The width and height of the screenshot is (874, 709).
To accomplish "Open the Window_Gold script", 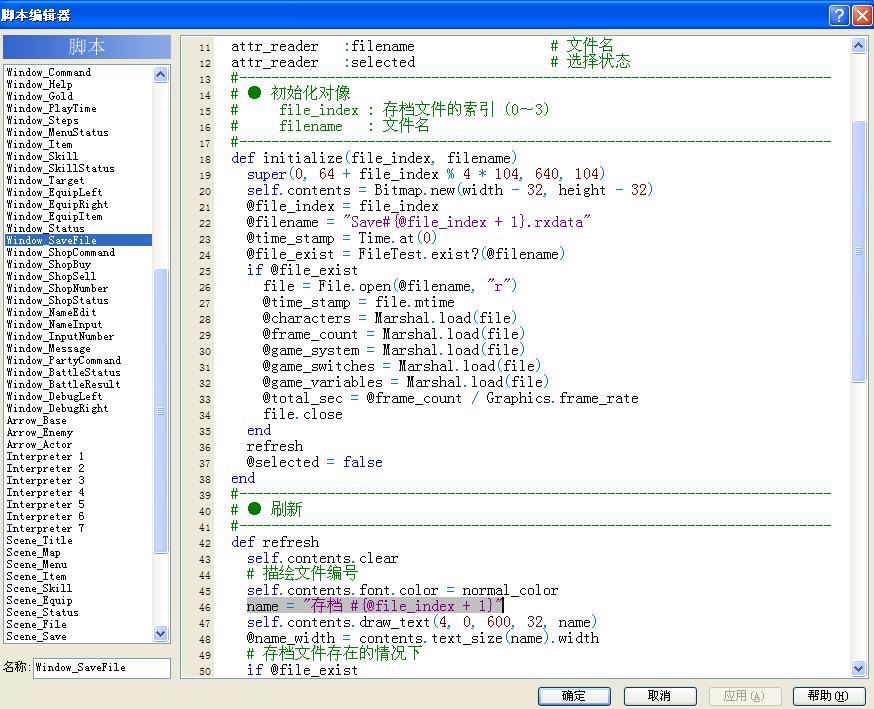I will [40, 96].
